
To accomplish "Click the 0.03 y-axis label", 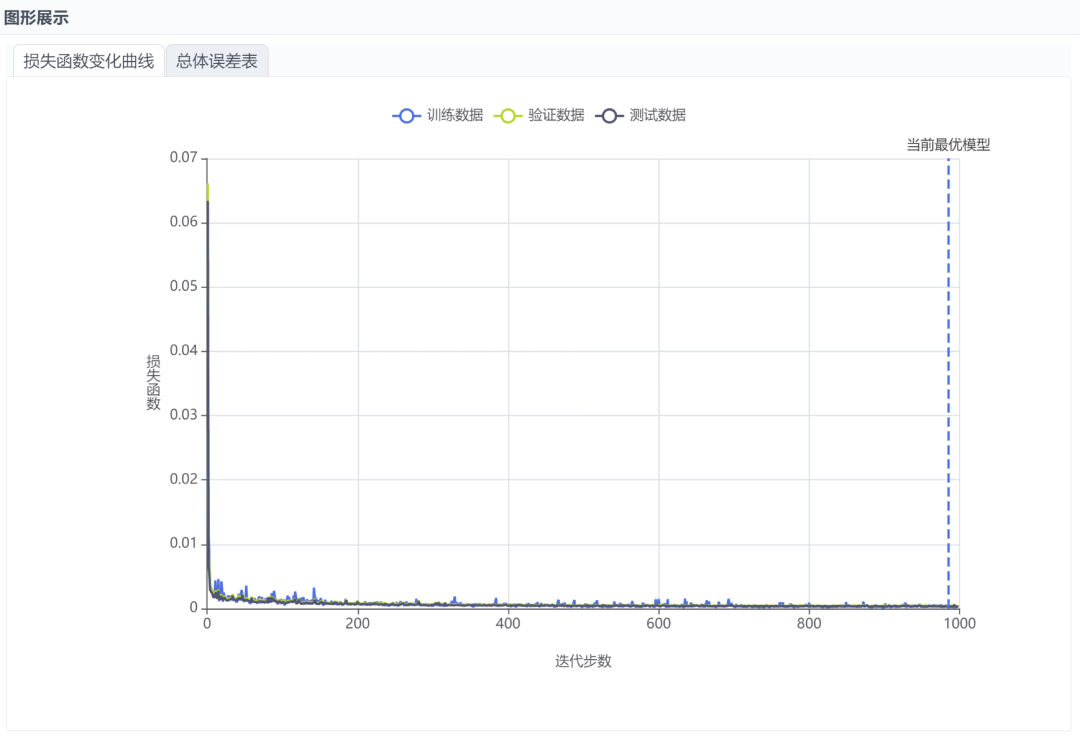I will pos(184,415).
